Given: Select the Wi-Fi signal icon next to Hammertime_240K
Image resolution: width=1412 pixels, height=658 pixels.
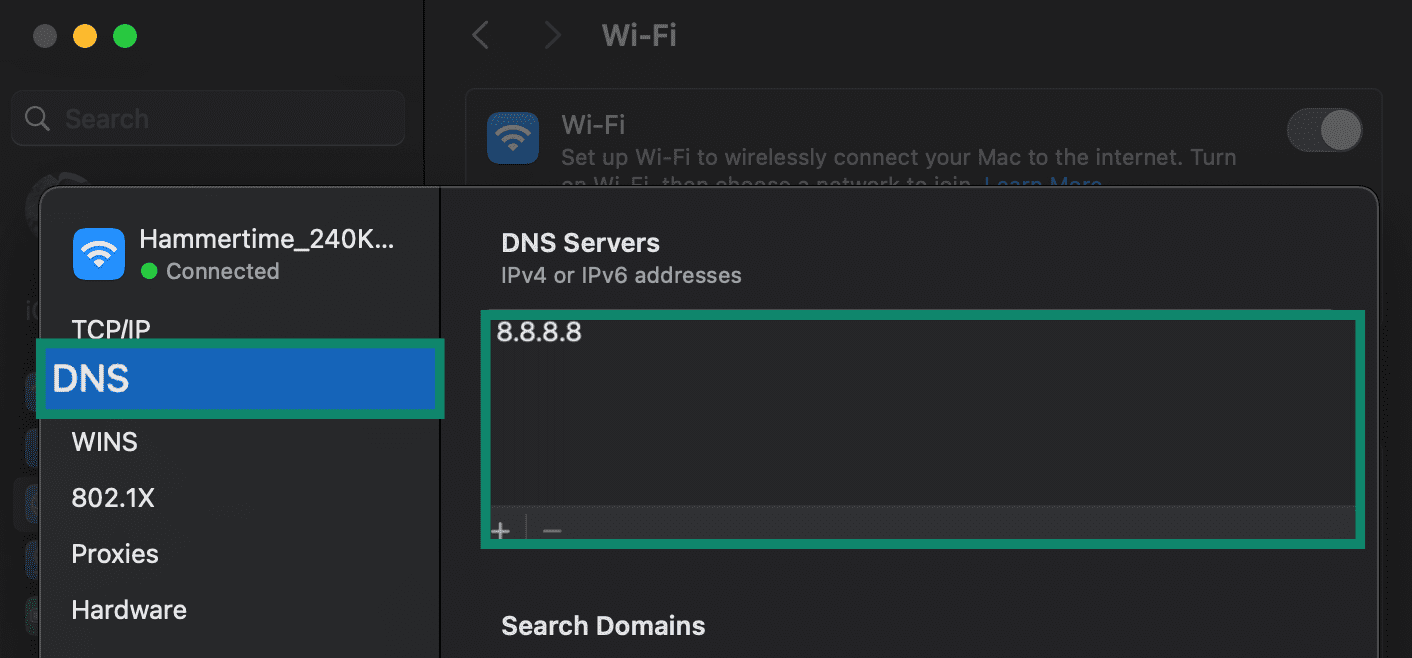Looking at the screenshot, I should tap(98, 253).
